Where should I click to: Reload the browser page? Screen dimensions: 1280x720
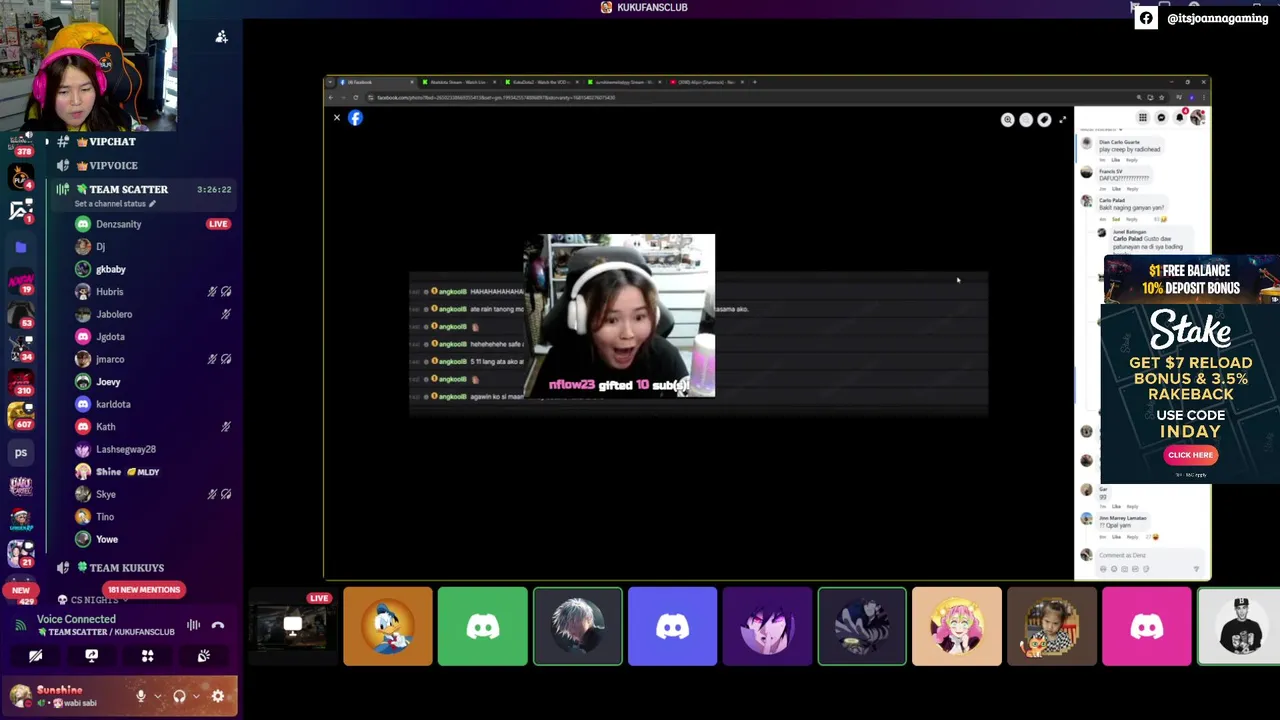pyautogui.click(x=355, y=97)
